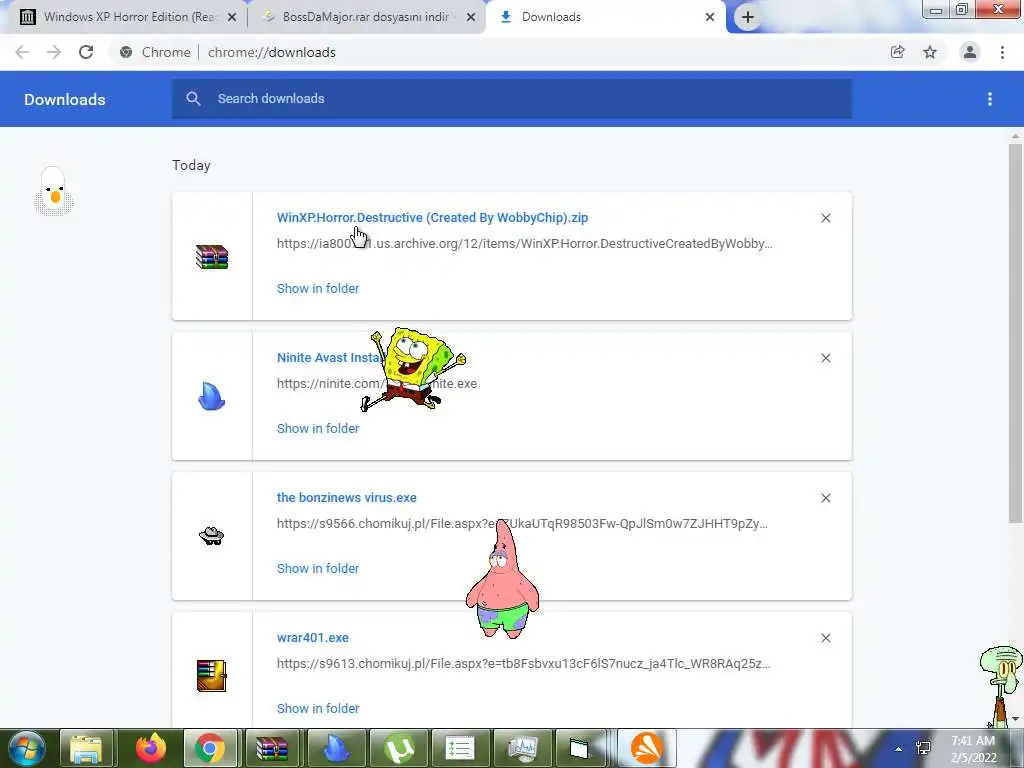This screenshot has width=1024, height=768.
Task: Click the white goose on the page
Action: pyautogui.click(x=54, y=190)
